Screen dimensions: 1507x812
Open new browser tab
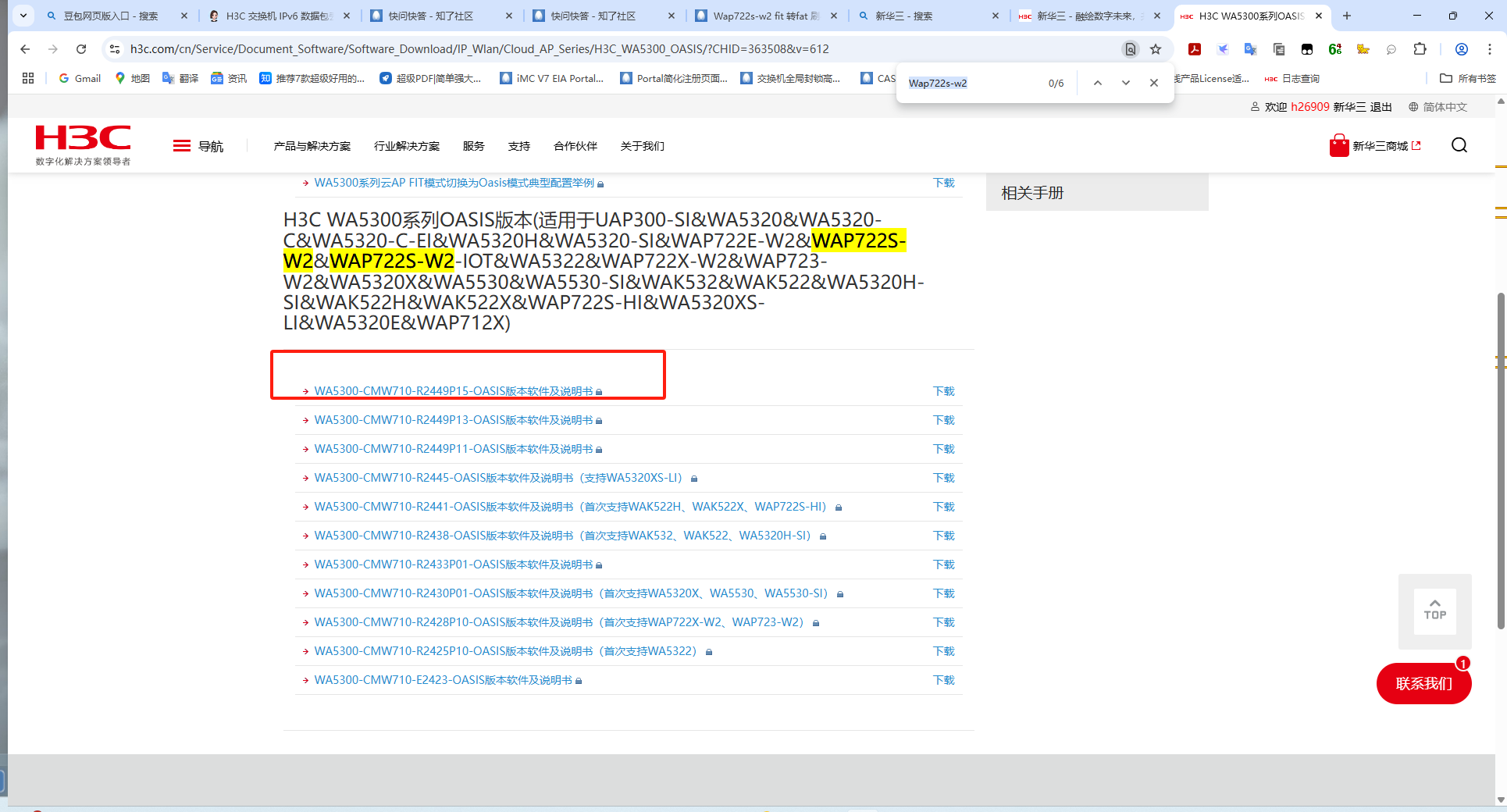click(1347, 16)
